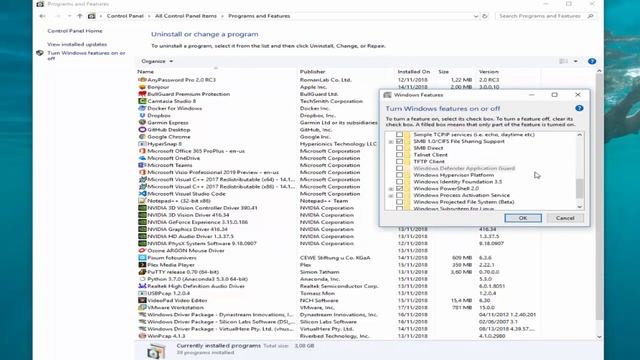Screen dimensions: 640x360
Task: Click the NVIDIA GeForce Experience icon
Action: [x=142, y=222]
